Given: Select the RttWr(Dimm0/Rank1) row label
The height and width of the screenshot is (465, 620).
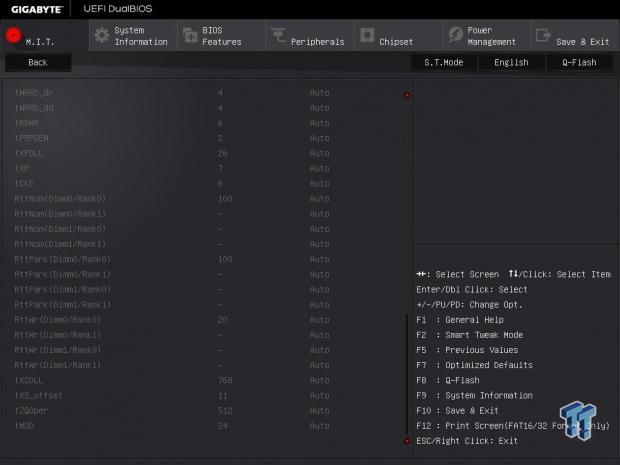Looking at the screenshot, I should (58, 335).
